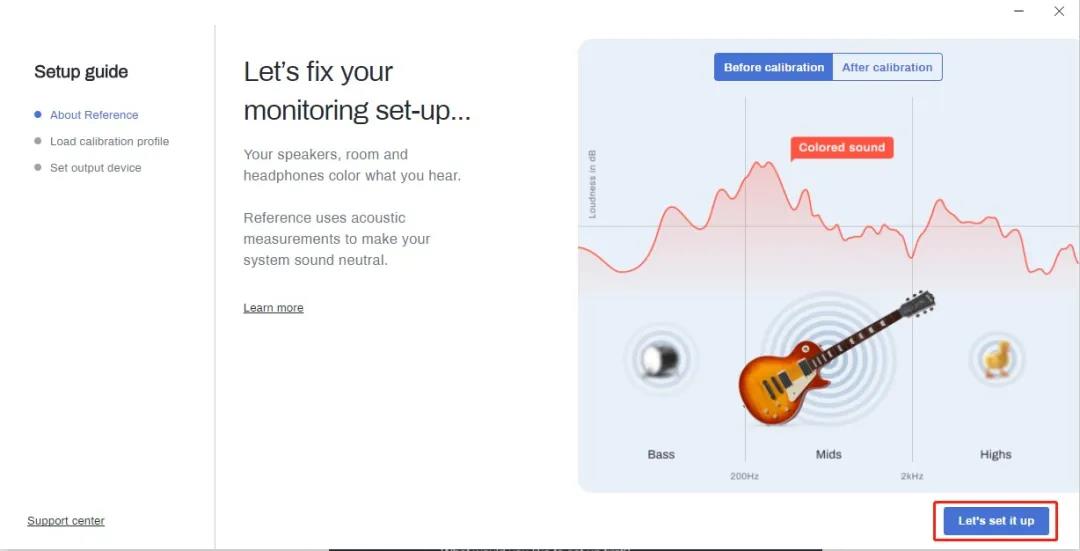The width and height of the screenshot is (1080, 551).
Task: Click the grey bullet beside Set output device
Action: (x=38, y=167)
